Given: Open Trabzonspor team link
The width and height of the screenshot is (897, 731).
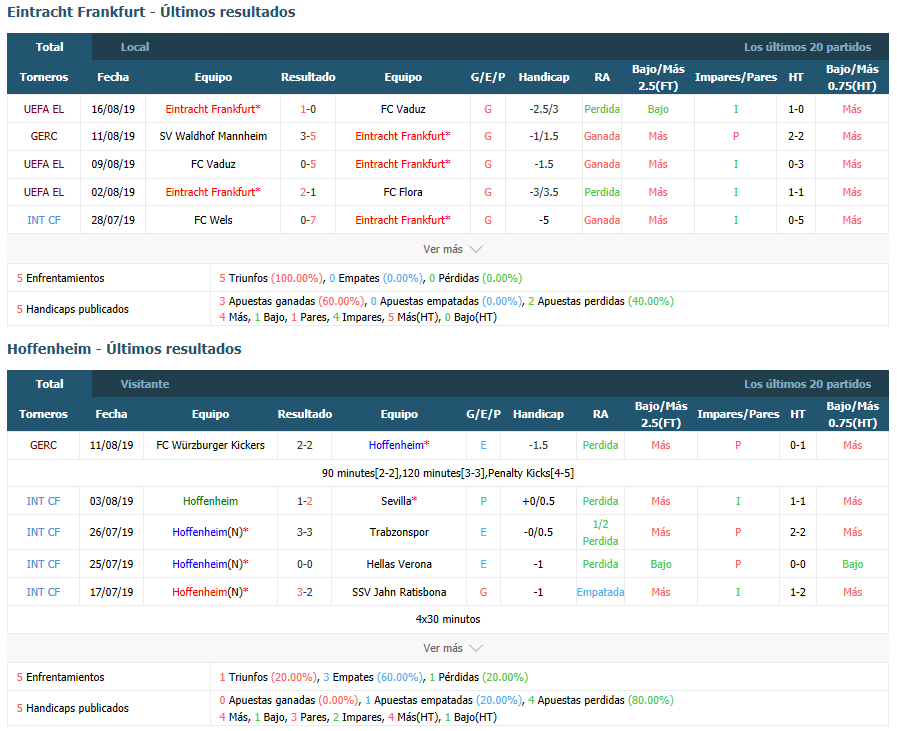Looking at the screenshot, I should pyautogui.click(x=399, y=532).
